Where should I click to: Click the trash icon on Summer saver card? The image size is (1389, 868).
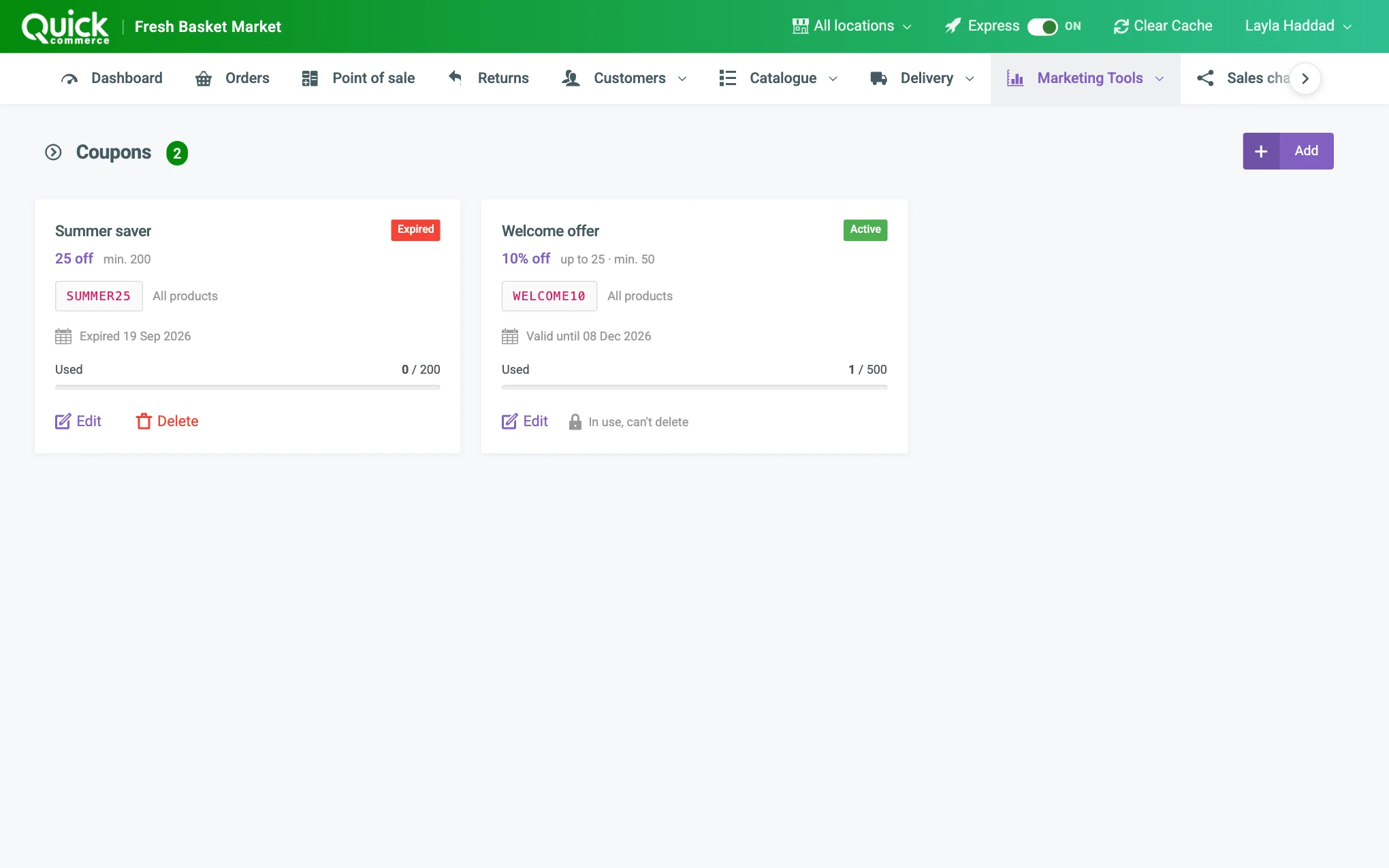coord(144,421)
